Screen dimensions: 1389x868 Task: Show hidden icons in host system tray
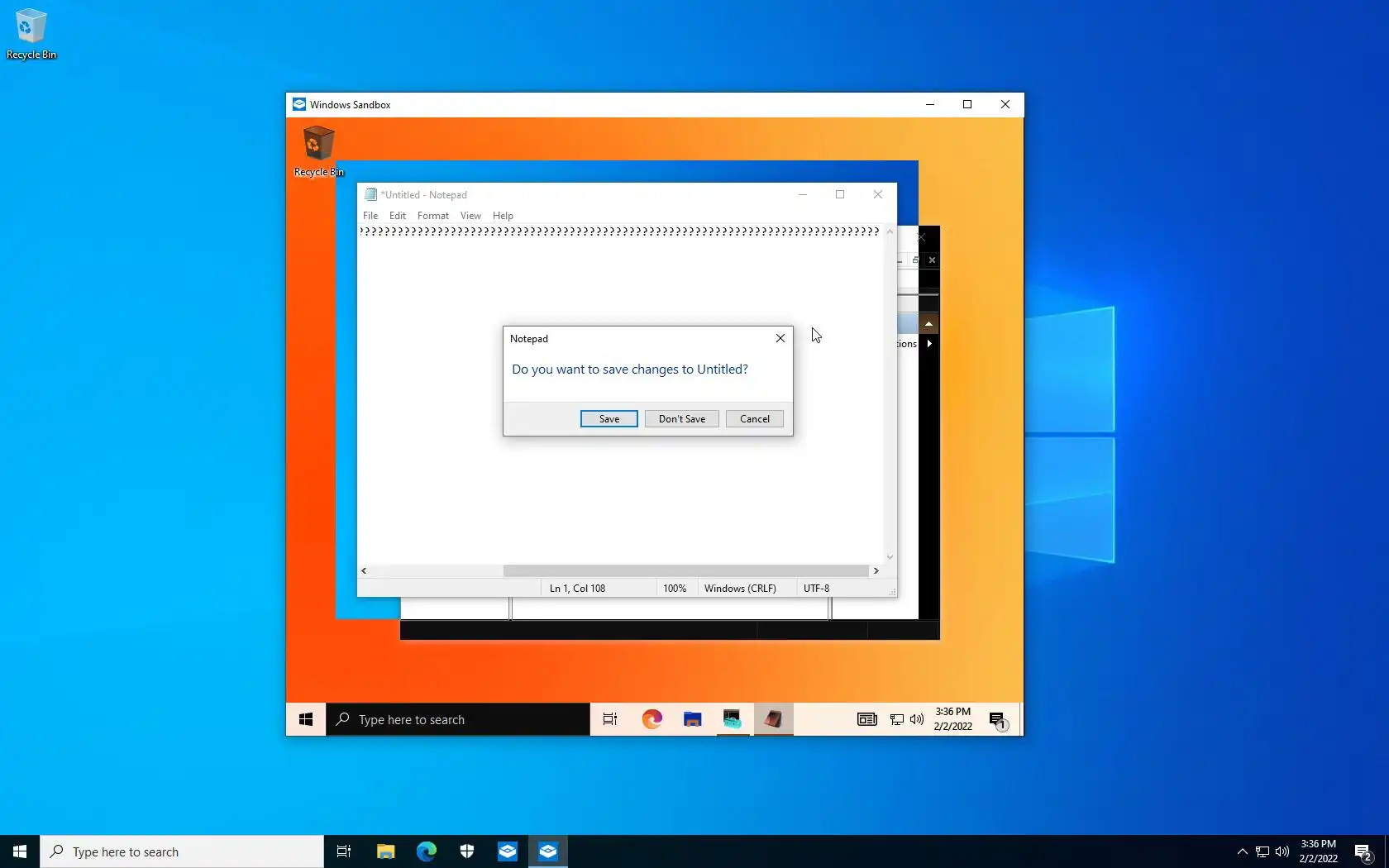(x=1242, y=851)
